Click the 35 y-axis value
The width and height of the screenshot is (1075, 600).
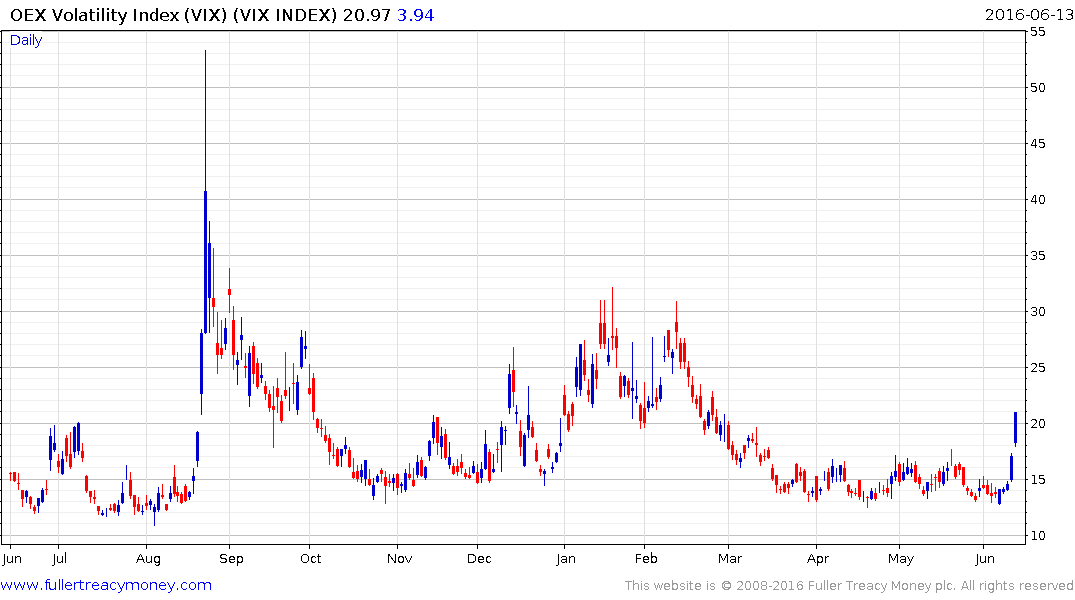(1037, 256)
